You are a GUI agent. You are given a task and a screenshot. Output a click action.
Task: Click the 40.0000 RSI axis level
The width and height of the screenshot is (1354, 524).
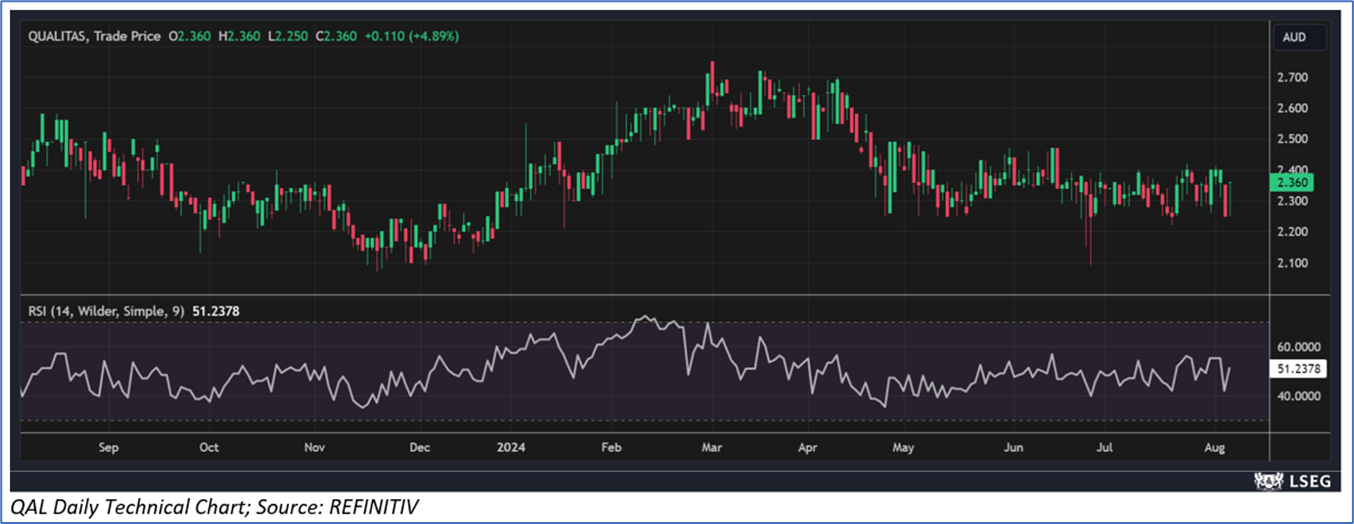pyautogui.click(x=1298, y=396)
